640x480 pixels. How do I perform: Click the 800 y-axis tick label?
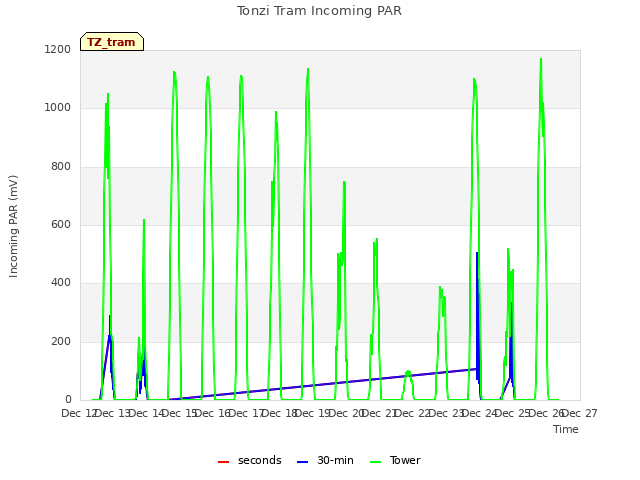point(61,167)
